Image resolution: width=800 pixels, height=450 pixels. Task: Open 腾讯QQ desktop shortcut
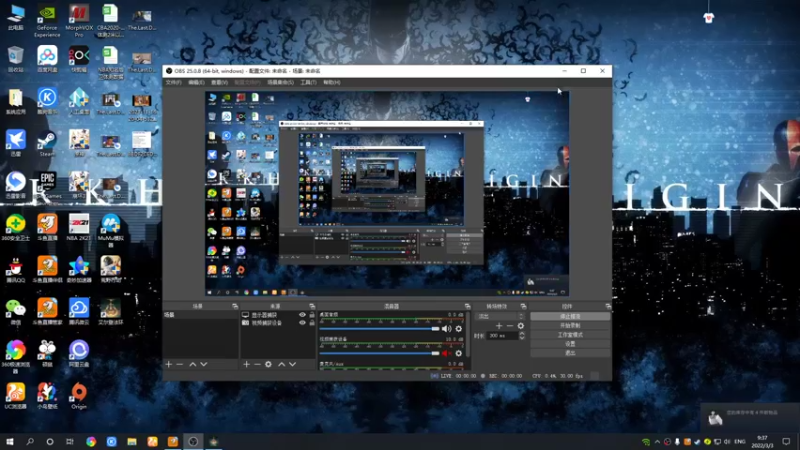pyautogui.click(x=15, y=270)
